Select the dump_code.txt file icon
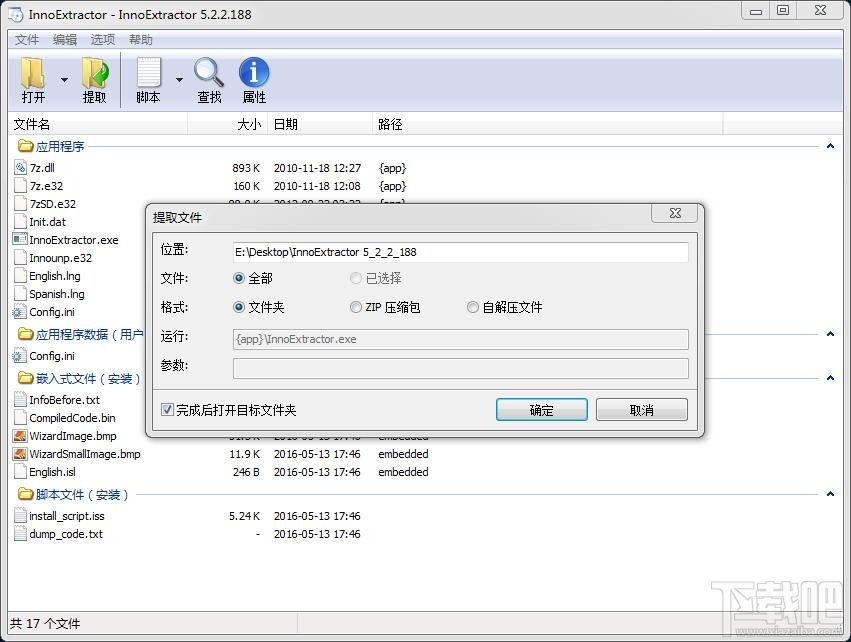 (20, 533)
